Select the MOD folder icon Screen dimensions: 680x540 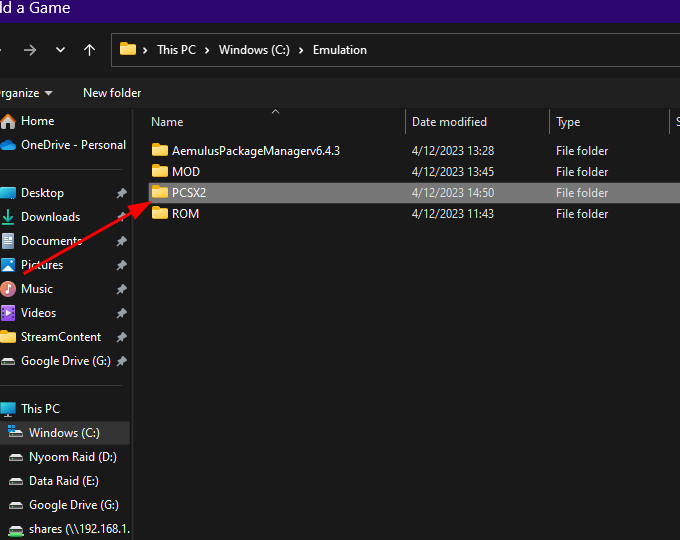tap(160, 171)
